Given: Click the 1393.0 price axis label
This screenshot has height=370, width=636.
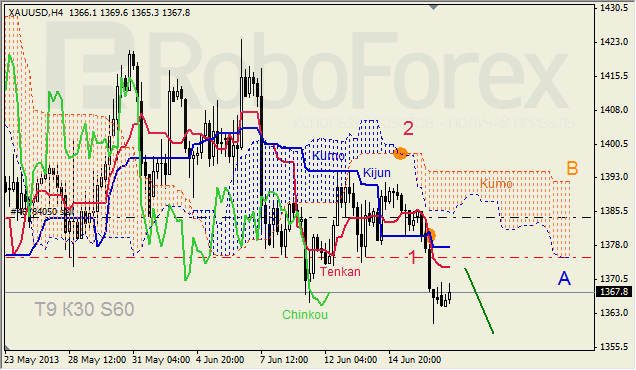Looking at the screenshot, I should [614, 177].
